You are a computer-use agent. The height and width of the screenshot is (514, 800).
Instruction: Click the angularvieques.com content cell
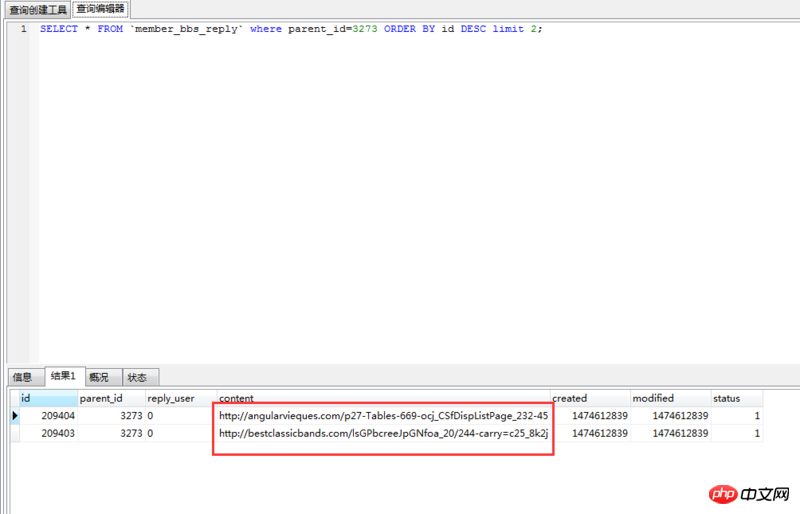click(383, 415)
